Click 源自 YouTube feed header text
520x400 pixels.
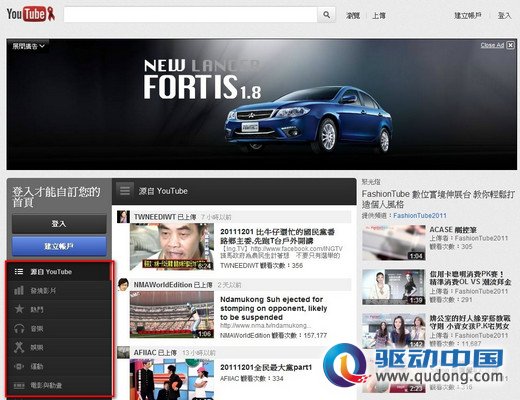pyautogui.click(x=163, y=191)
